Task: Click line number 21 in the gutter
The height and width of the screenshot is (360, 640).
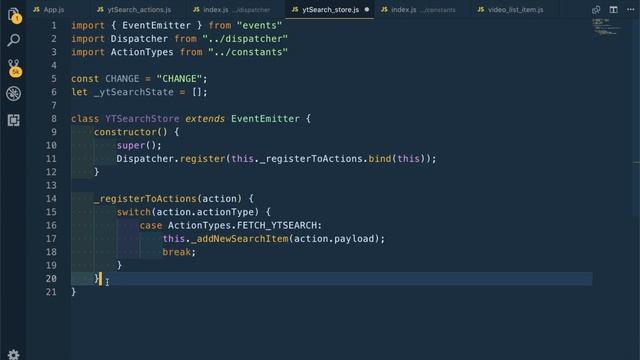Action: pyautogui.click(x=51, y=292)
